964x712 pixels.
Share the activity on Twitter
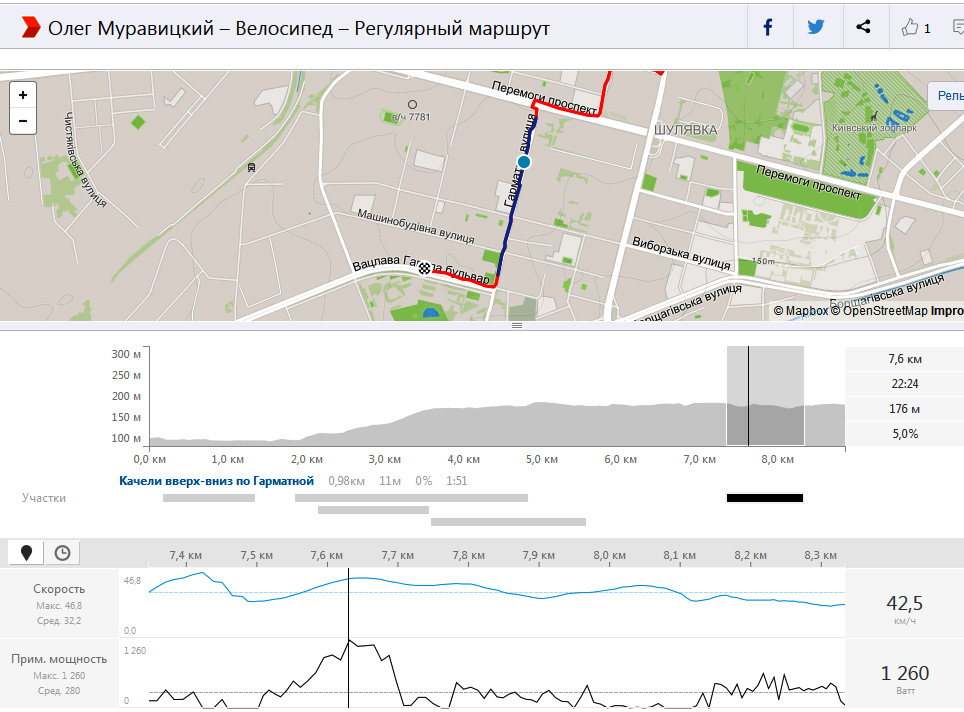[816, 28]
